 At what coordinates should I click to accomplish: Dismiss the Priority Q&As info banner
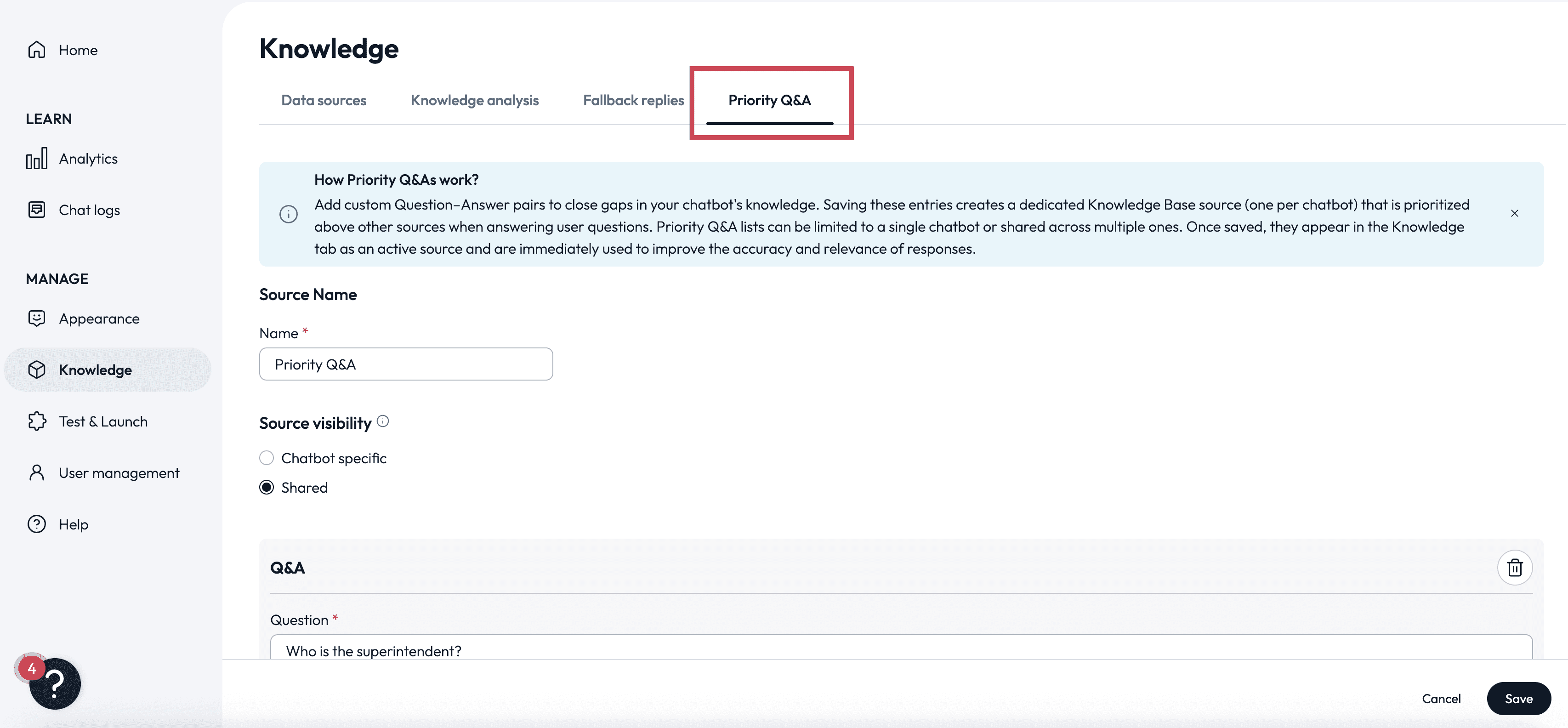click(x=1514, y=213)
